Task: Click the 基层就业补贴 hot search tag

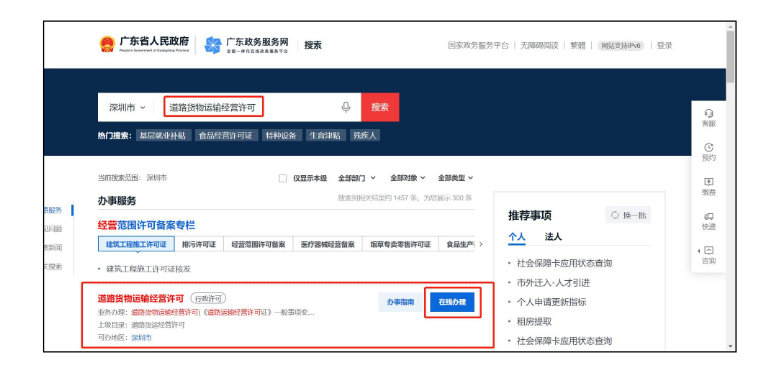Action: (162, 135)
